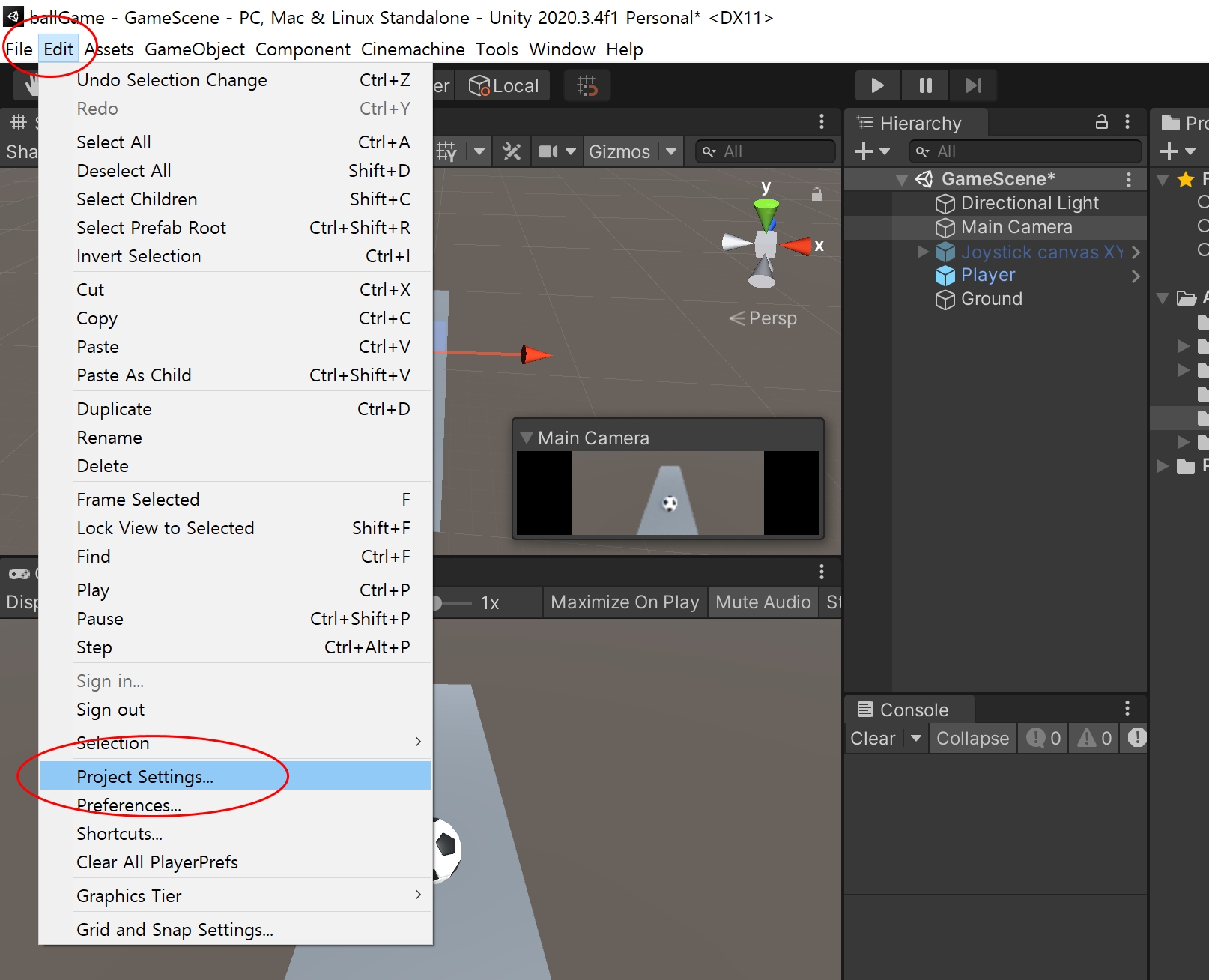1209x980 pixels.
Task: Click the Pause button in toolbar
Action: (x=926, y=85)
